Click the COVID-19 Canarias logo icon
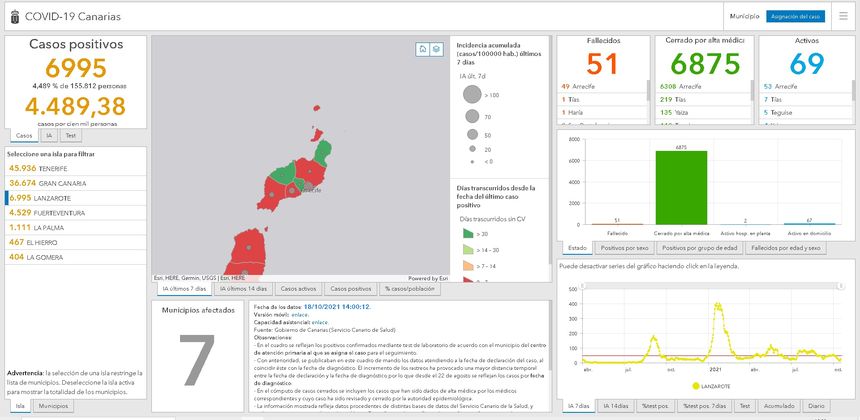The image size is (860, 420). coord(13,17)
